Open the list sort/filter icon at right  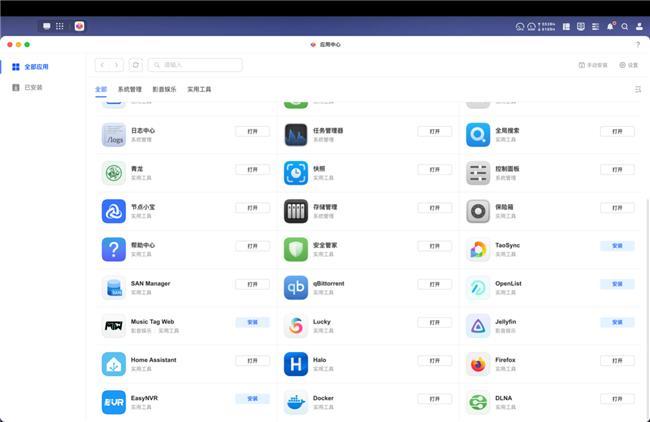click(x=638, y=89)
